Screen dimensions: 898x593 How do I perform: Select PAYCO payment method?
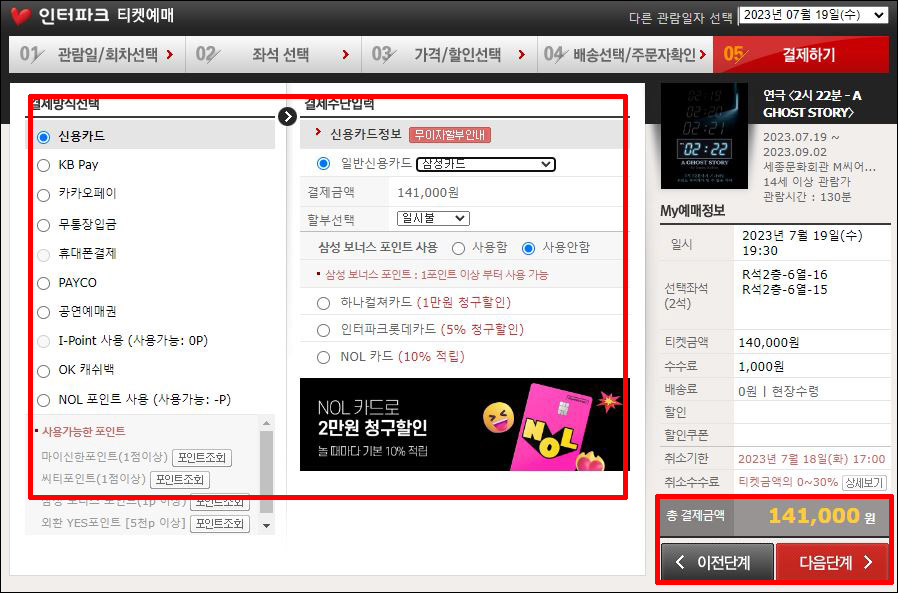44,283
